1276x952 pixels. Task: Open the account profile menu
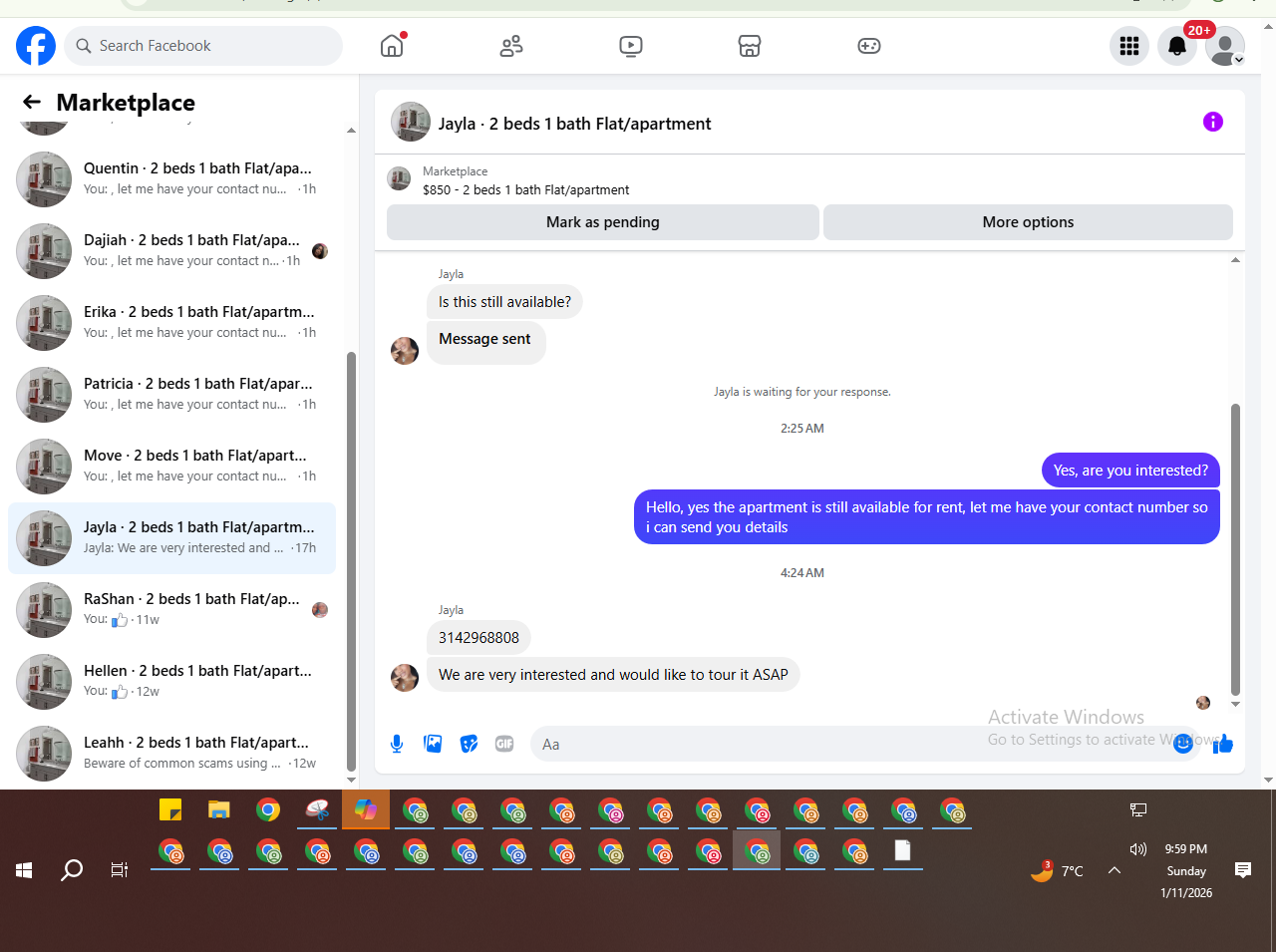1225,46
